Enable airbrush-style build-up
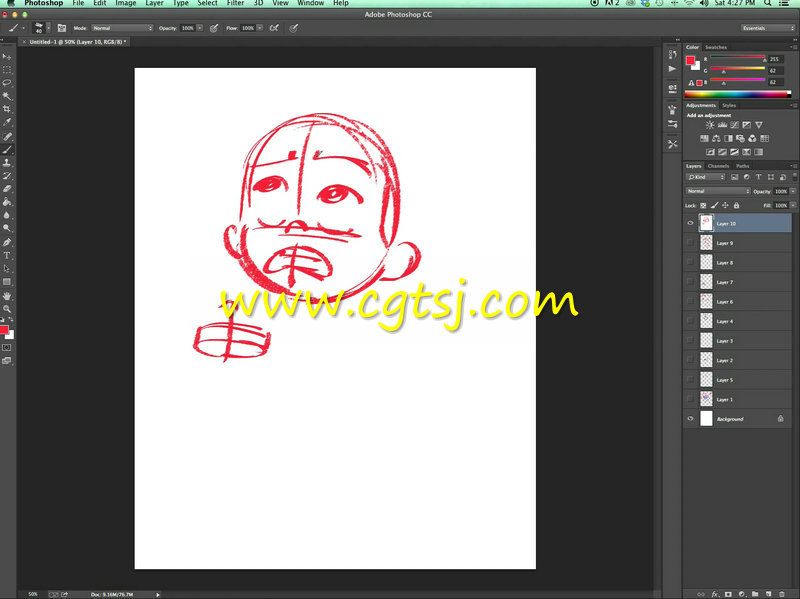This screenshot has height=599, width=800. click(x=274, y=28)
